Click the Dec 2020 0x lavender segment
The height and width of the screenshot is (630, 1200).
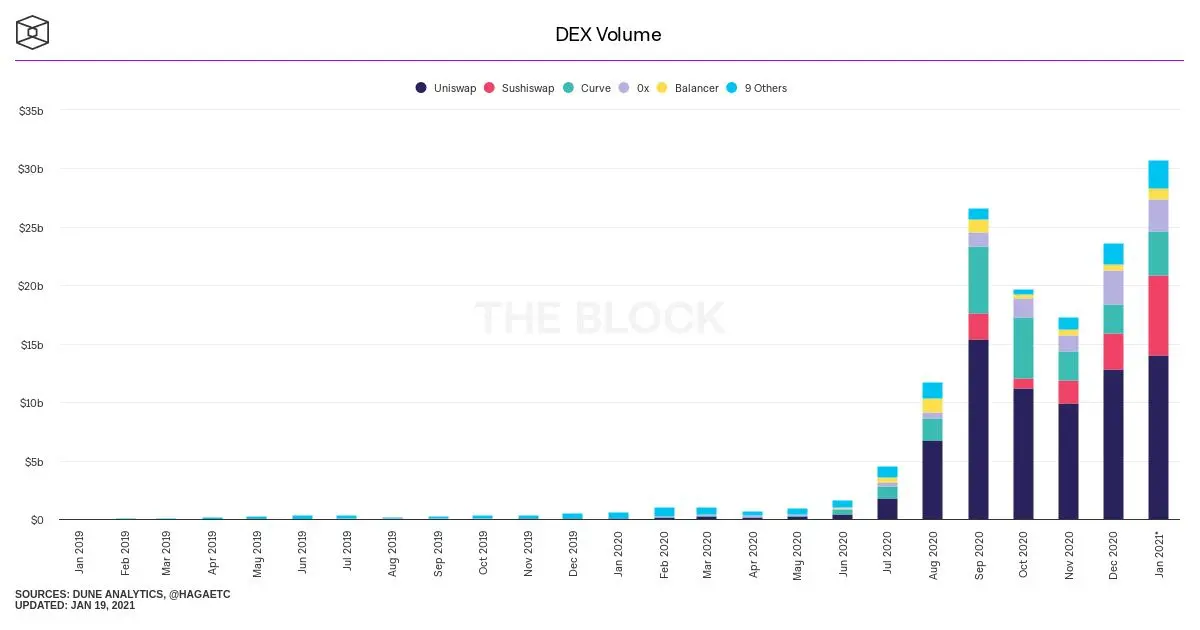[x=1113, y=288]
